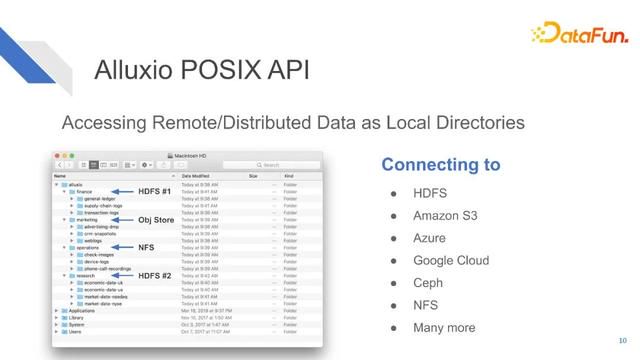Click the Edit Tags toolbar button
The image size is (640, 360).
point(180,165)
